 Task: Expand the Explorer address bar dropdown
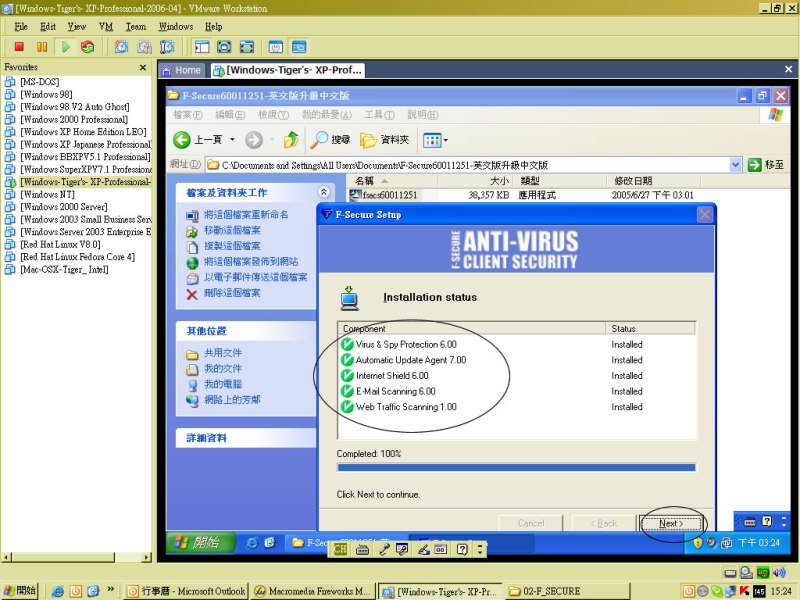click(x=735, y=165)
